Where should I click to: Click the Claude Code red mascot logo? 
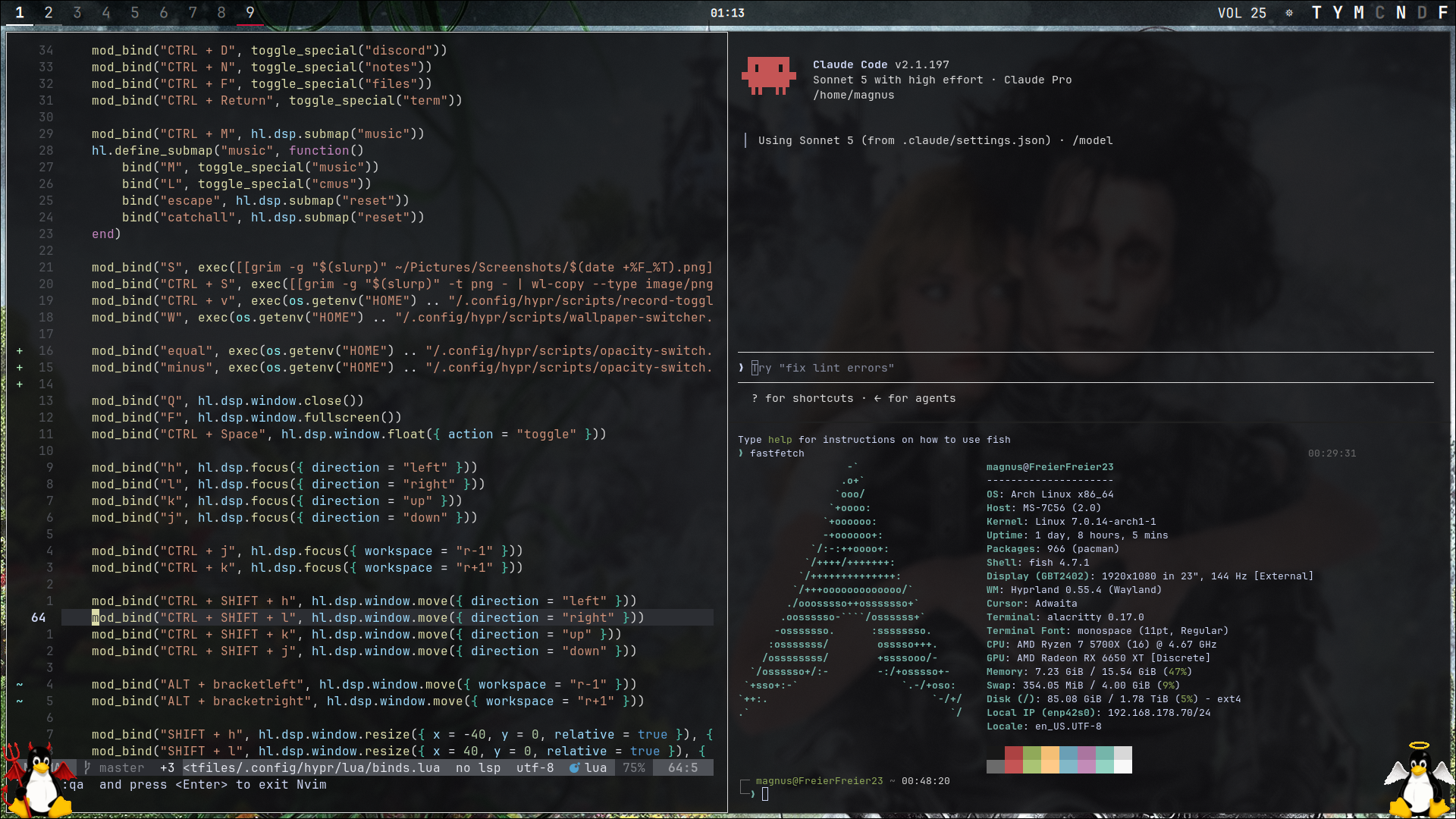point(768,76)
